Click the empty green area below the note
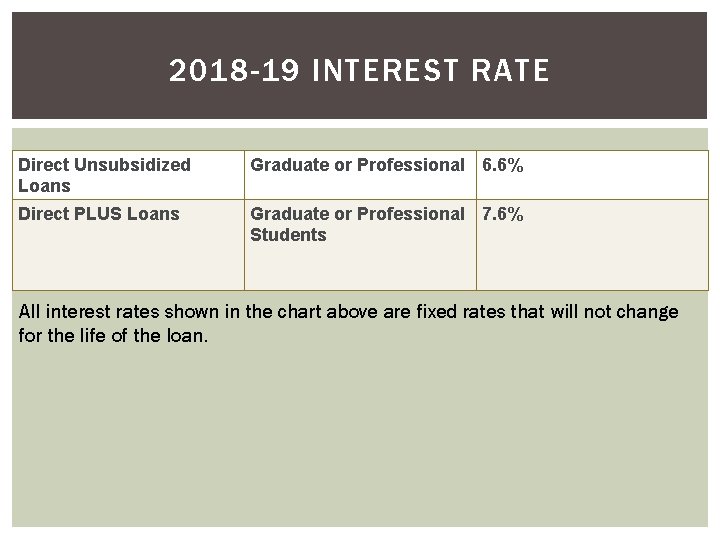Viewport: 720px width, 540px height. pos(360,436)
